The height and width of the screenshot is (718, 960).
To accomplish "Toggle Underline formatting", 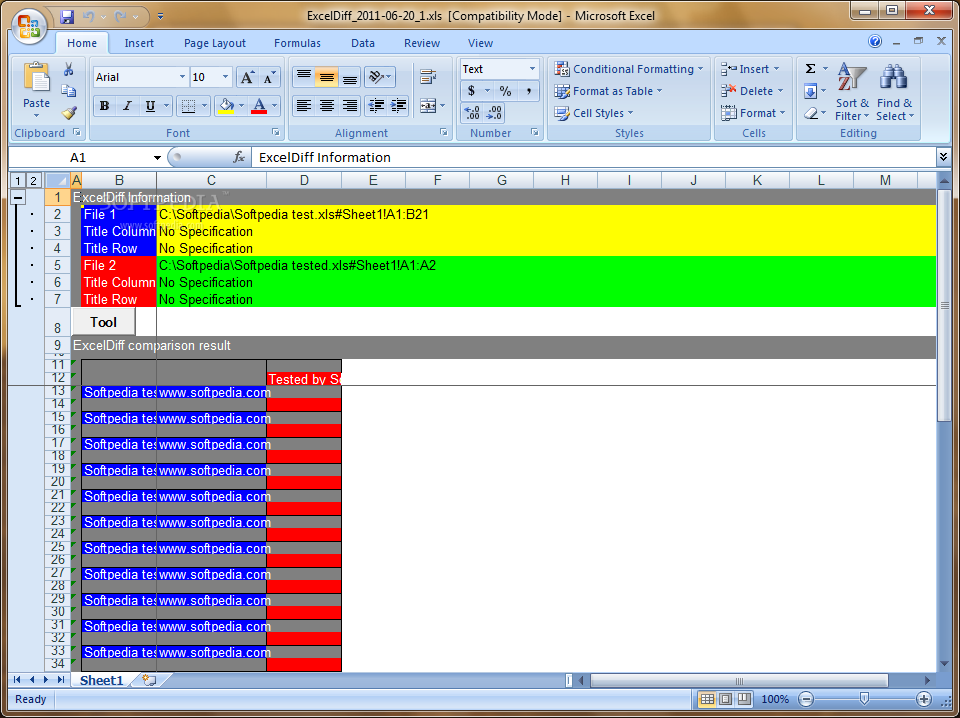I will pos(150,106).
